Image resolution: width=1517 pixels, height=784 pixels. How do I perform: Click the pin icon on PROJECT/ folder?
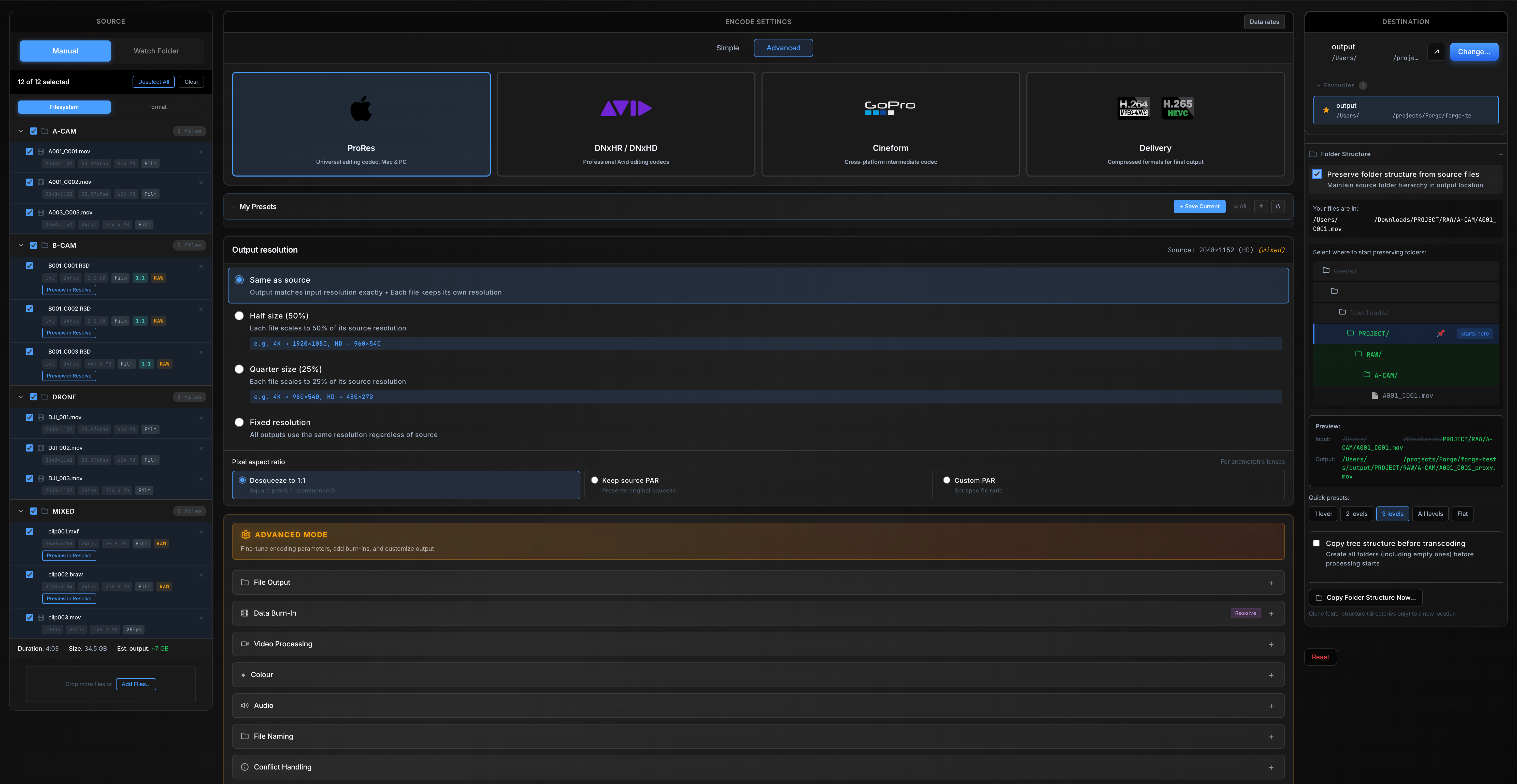(x=1440, y=334)
